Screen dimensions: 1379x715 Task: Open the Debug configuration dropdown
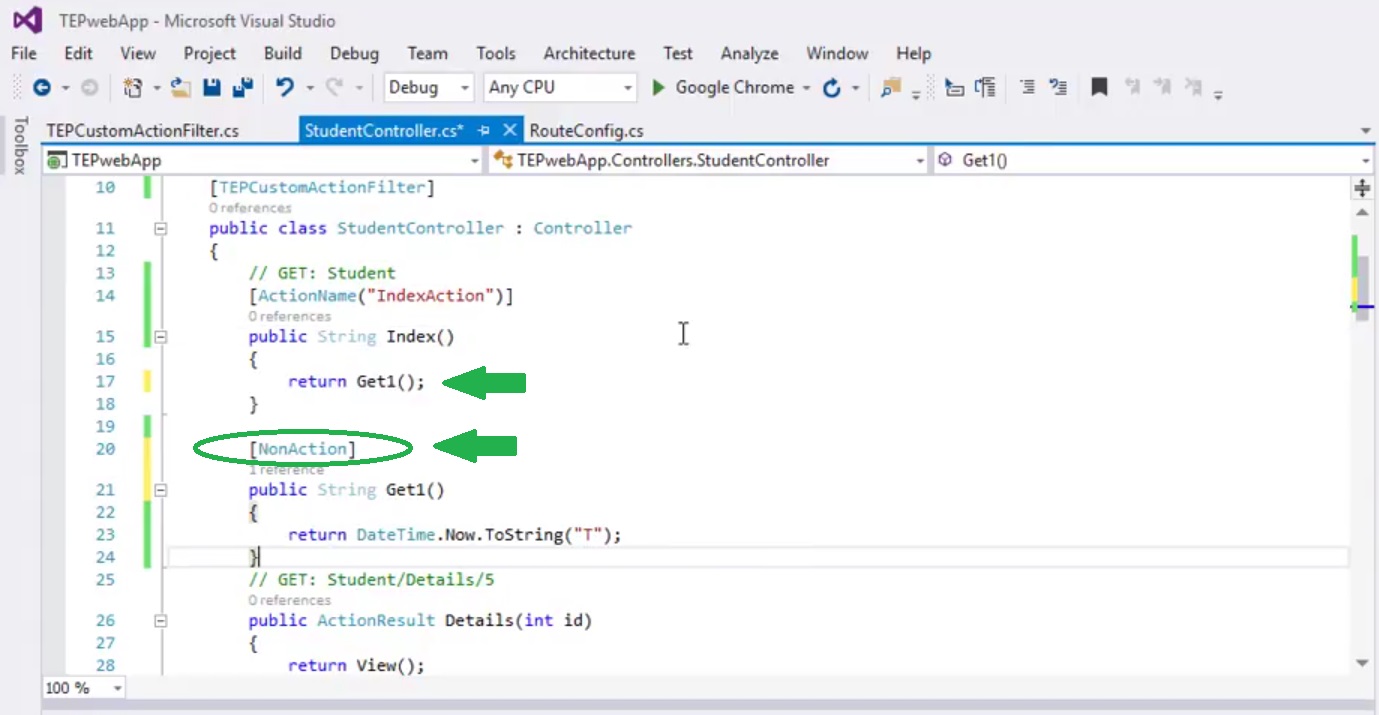pyautogui.click(x=465, y=88)
